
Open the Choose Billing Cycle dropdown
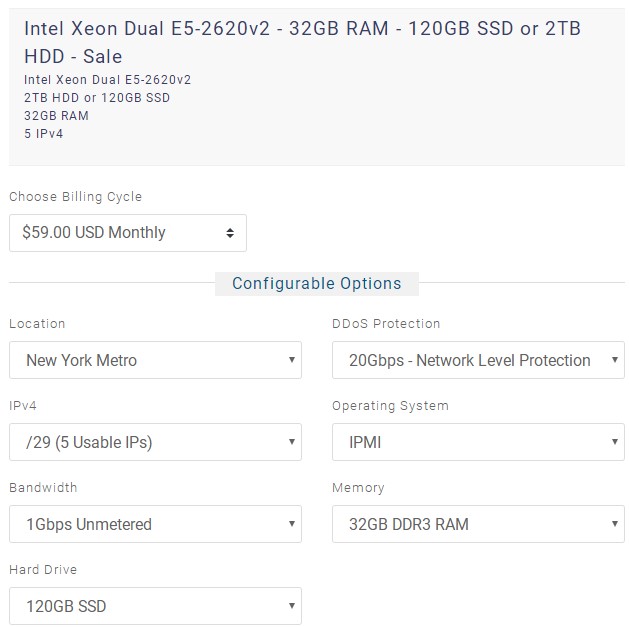tap(127, 233)
